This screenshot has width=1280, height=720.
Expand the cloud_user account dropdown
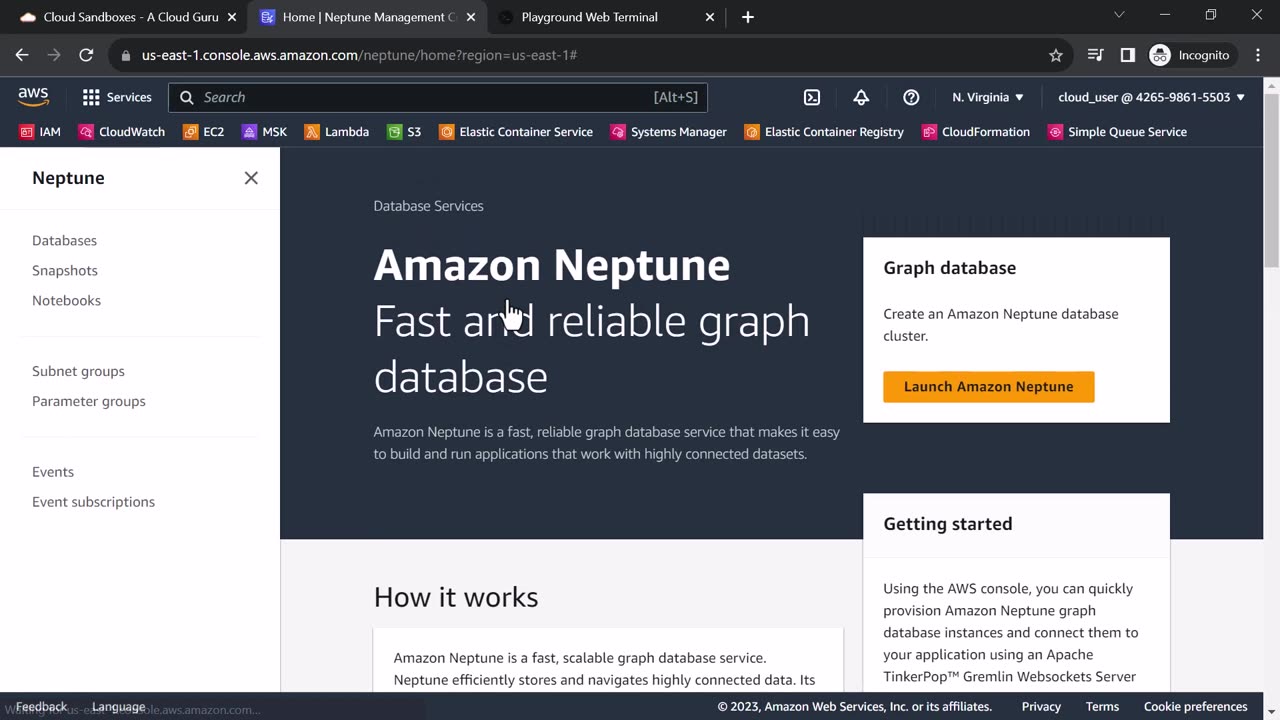click(x=1151, y=97)
